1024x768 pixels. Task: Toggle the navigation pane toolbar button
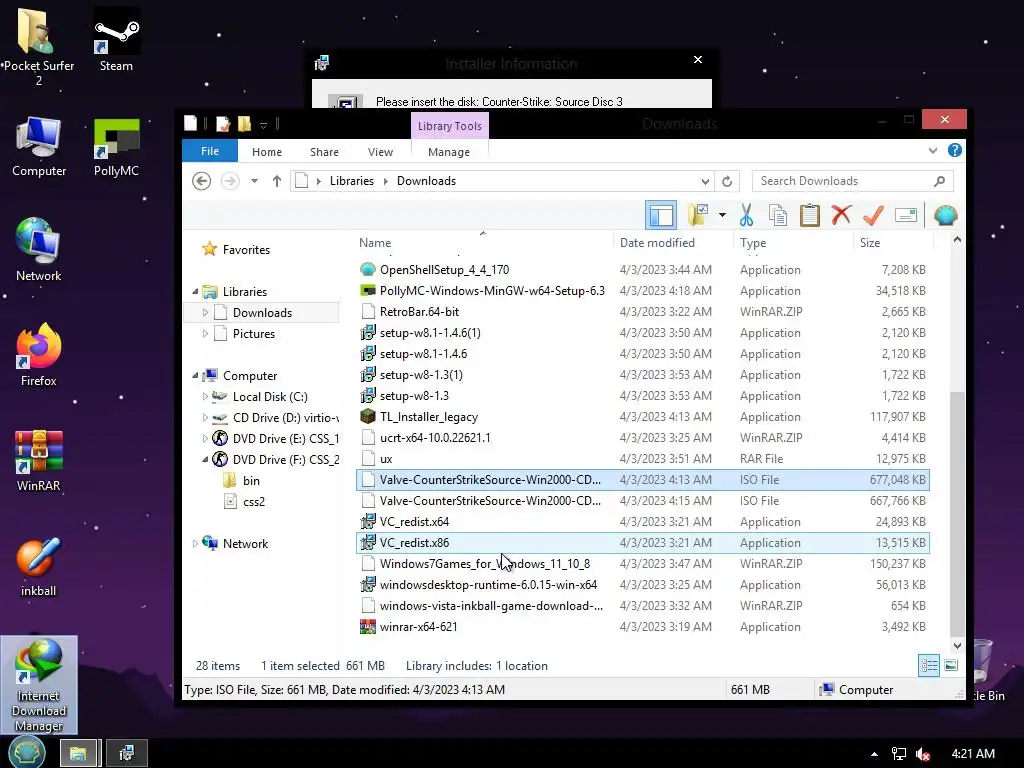point(660,216)
